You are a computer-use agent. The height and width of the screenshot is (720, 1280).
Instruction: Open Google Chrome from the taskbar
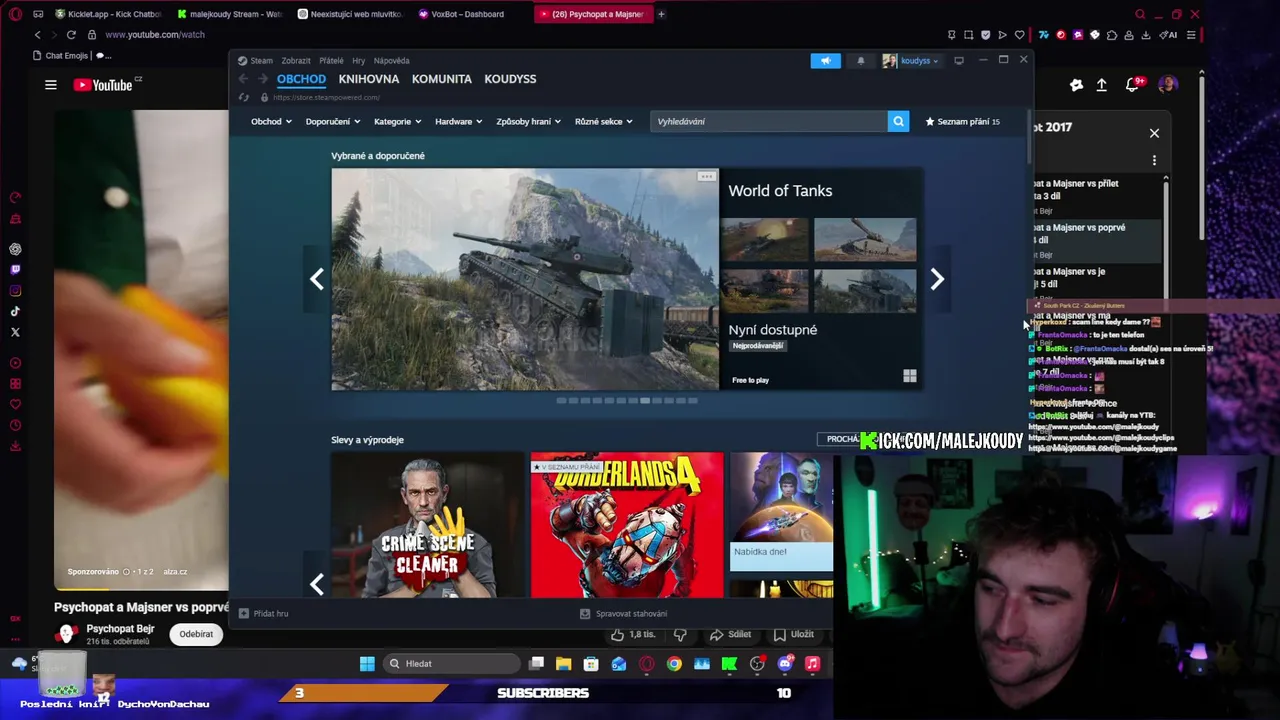click(x=674, y=664)
